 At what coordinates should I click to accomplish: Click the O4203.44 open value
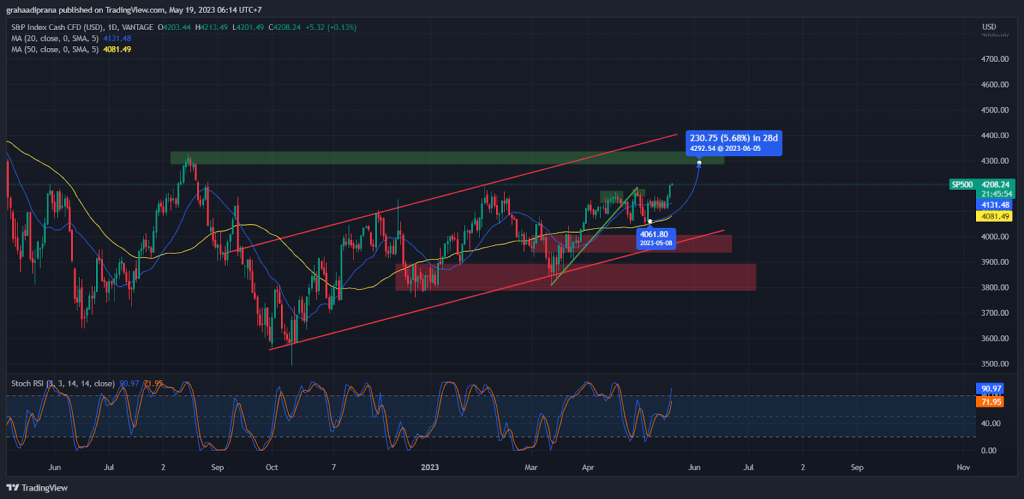tap(174, 27)
